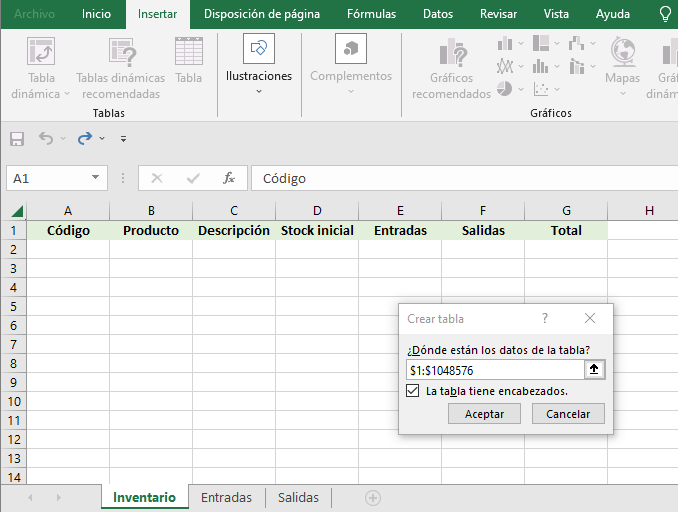Screen dimensions: 678x512
Task: Switch to the Datos tab
Action: click(x=438, y=14)
